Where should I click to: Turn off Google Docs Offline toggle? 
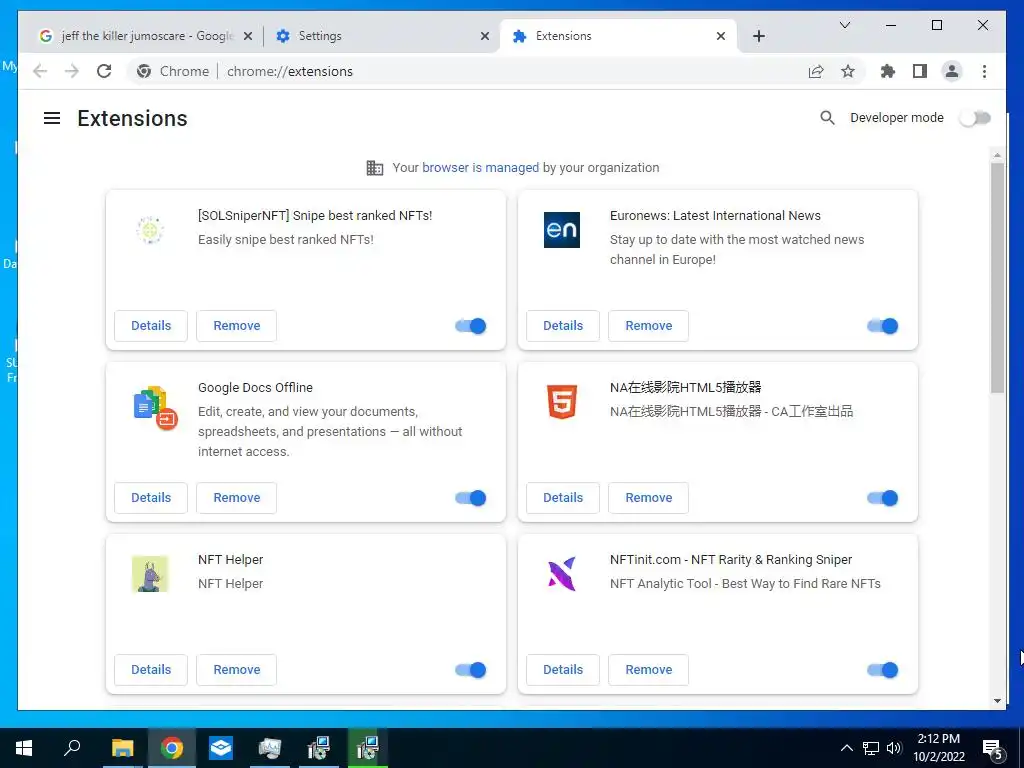pos(470,498)
